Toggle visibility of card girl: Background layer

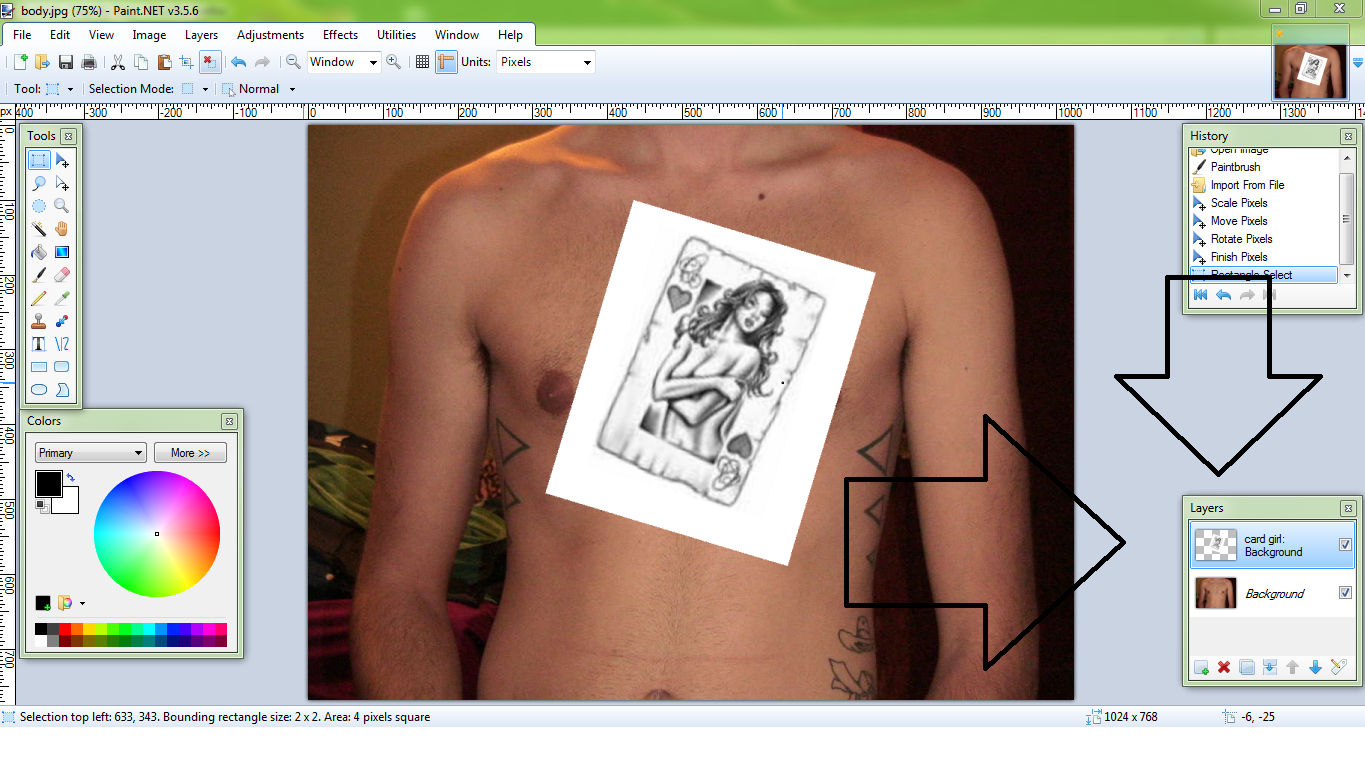click(x=1345, y=545)
